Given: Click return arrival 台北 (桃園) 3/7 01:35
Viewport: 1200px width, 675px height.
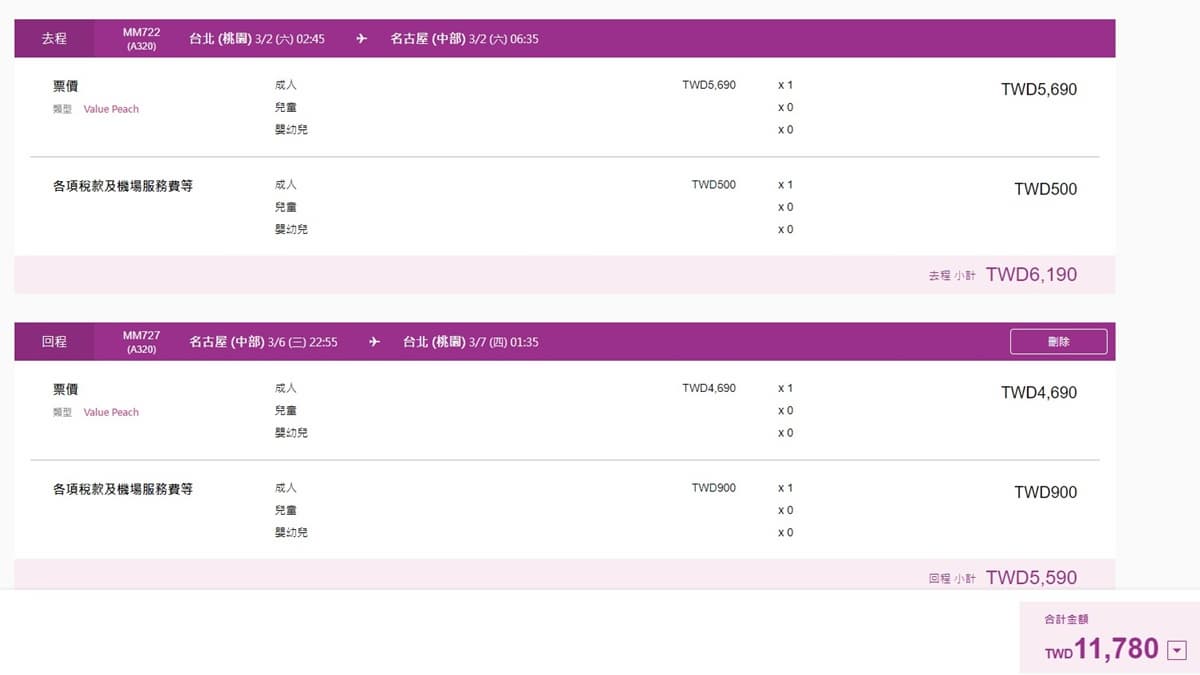Looking at the screenshot, I should [x=470, y=342].
